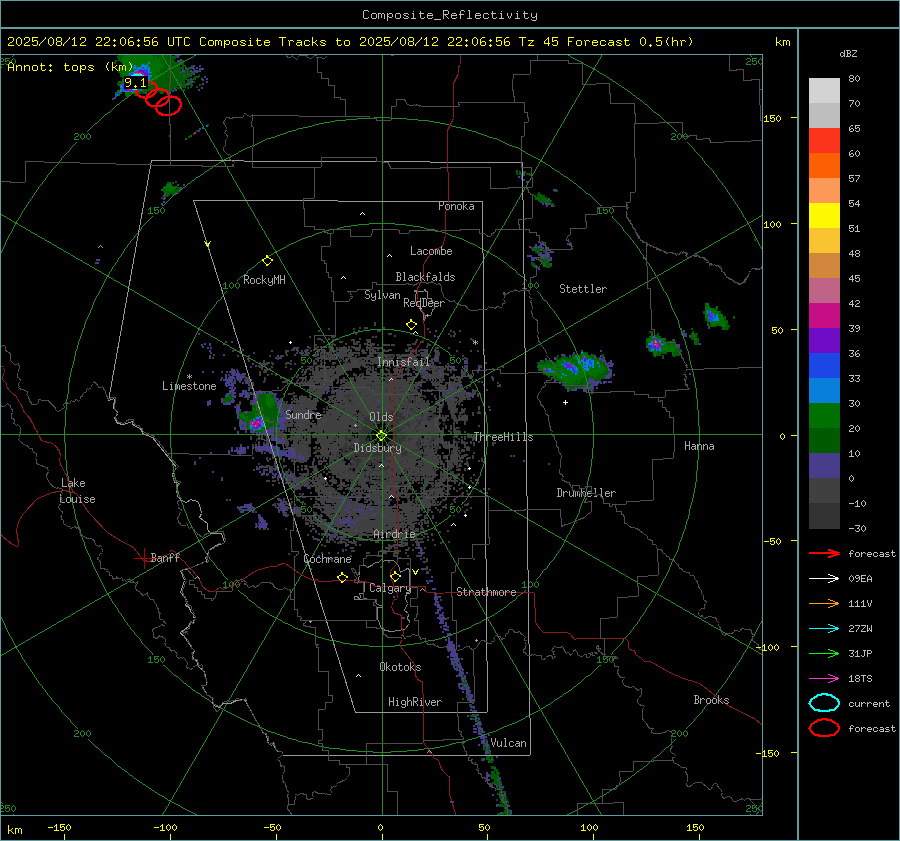Click the Ponoka city label

tap(456, 206)
